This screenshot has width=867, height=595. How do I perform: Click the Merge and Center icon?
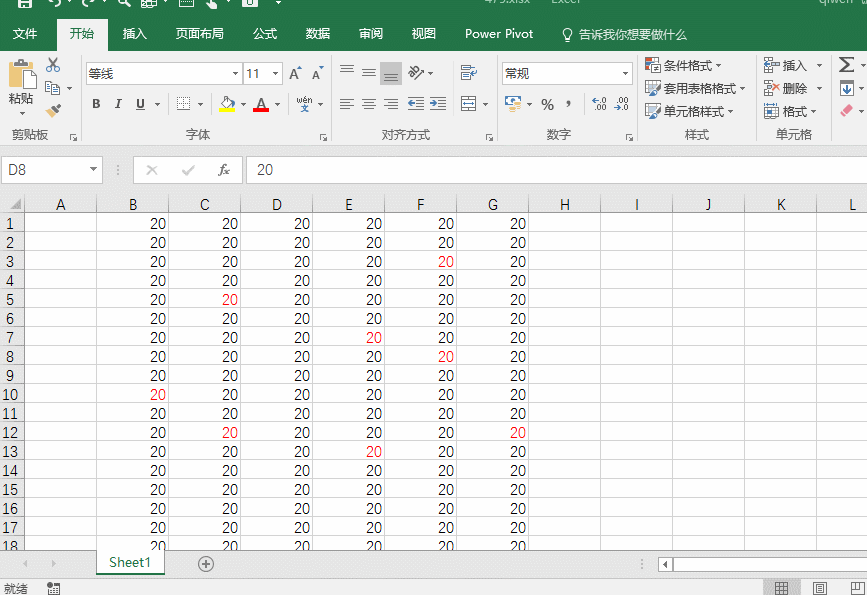(x=468, y=104)
